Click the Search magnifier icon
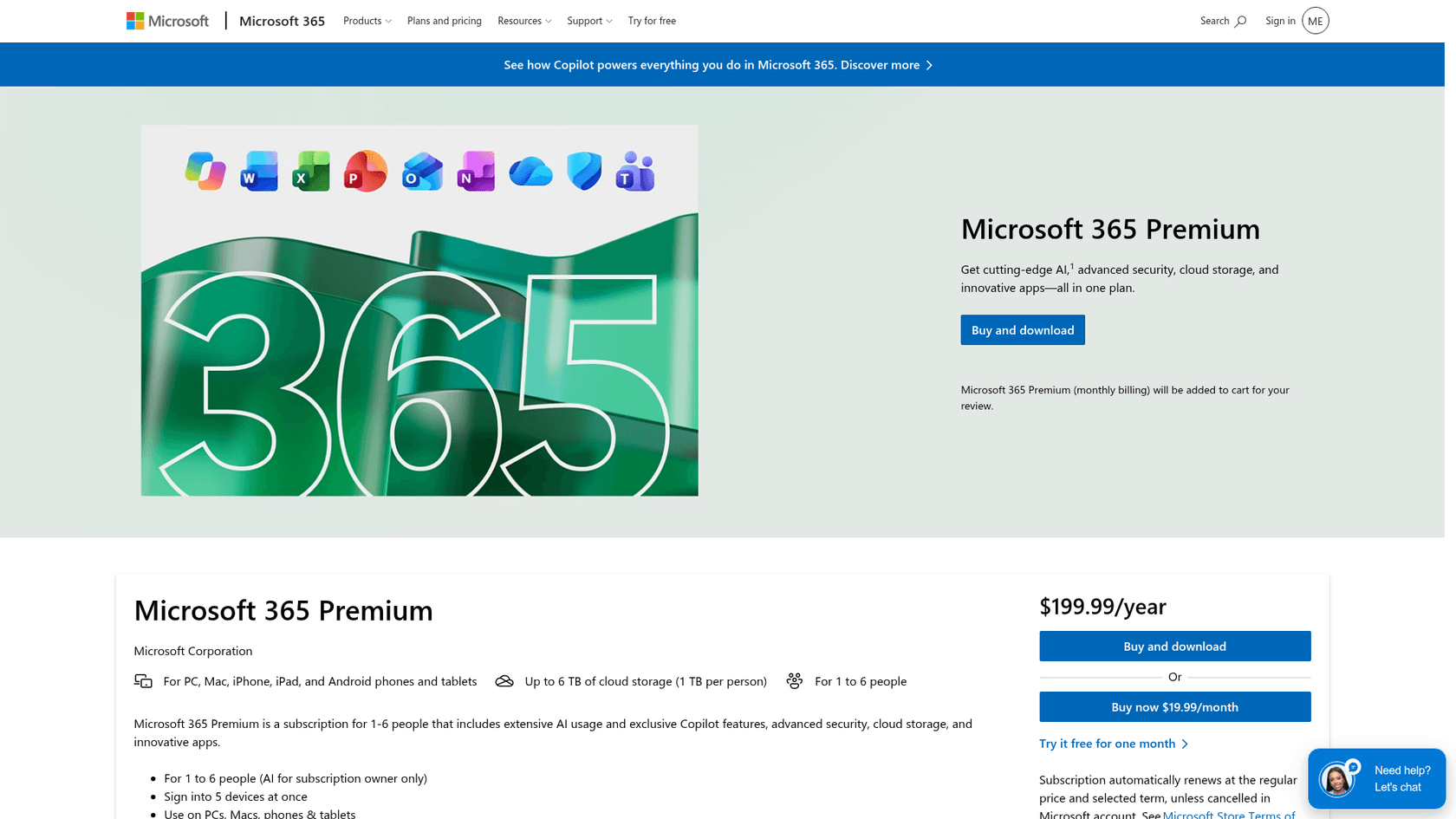Viewport: 1456px width, 819px height. tap(1240, 21)
